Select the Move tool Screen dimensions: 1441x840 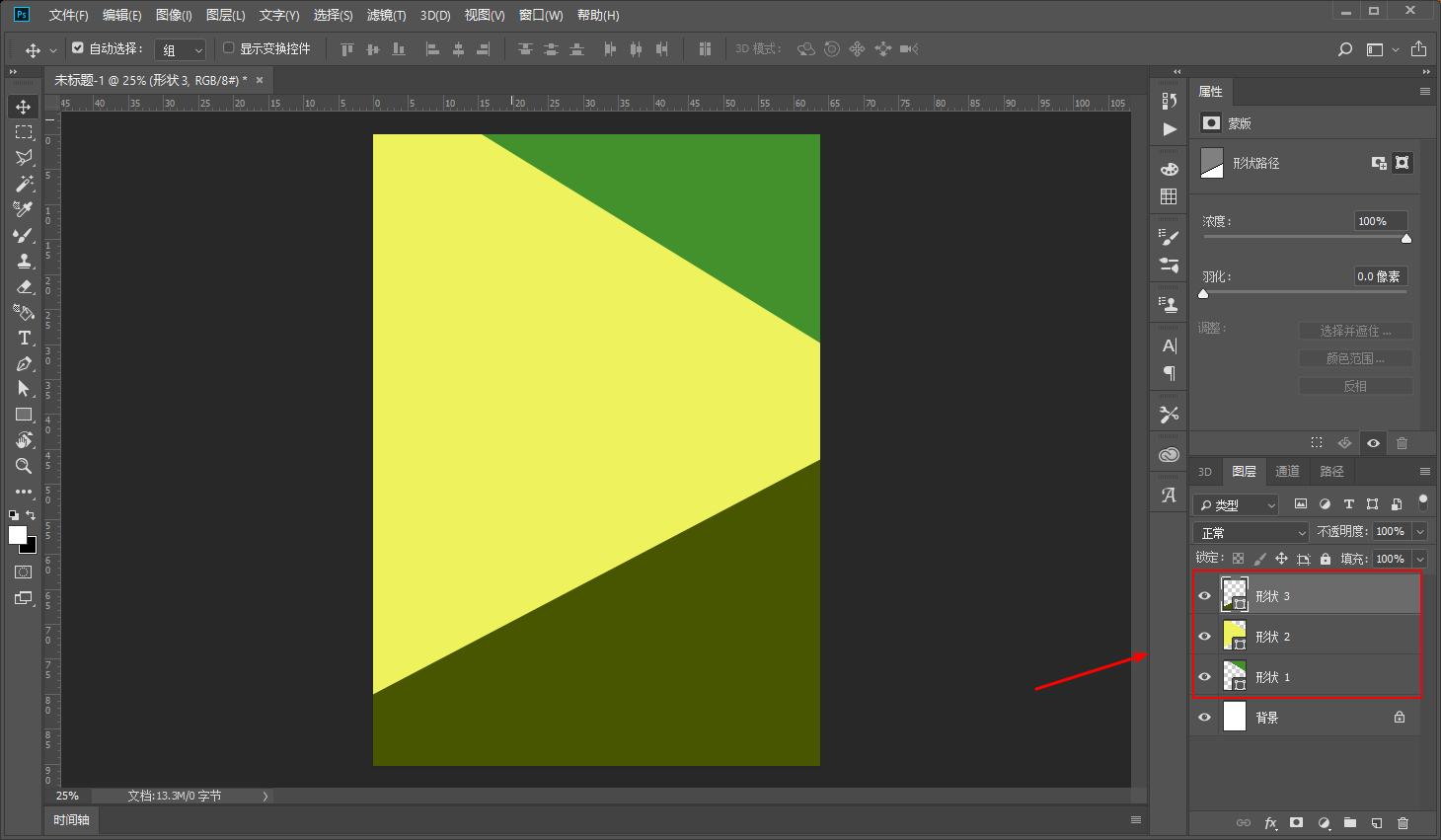(x=24, y=107)
